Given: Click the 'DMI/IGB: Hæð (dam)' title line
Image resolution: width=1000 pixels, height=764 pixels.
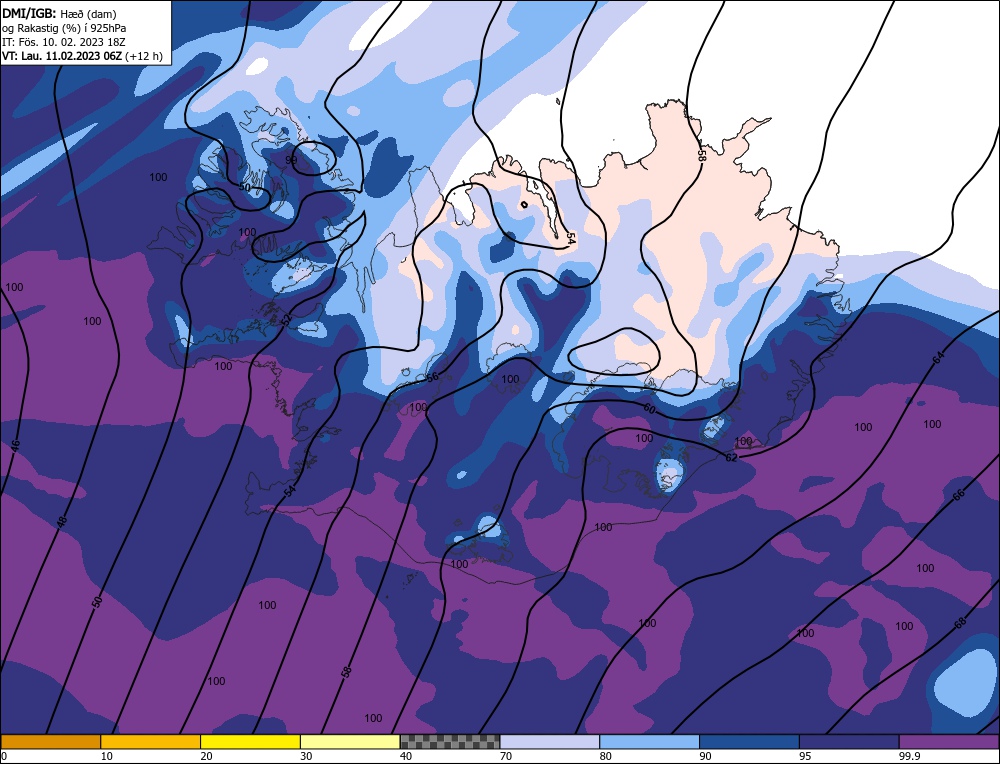Looking at the screenshot, I should coord(59,13).
